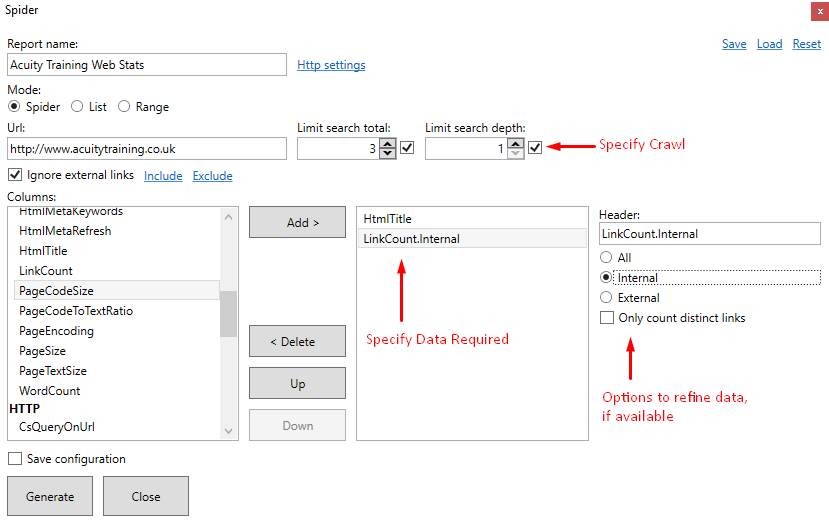Click the Save link
The height and width of the screenshot is (524, 829).
click(x=734, y=44)
